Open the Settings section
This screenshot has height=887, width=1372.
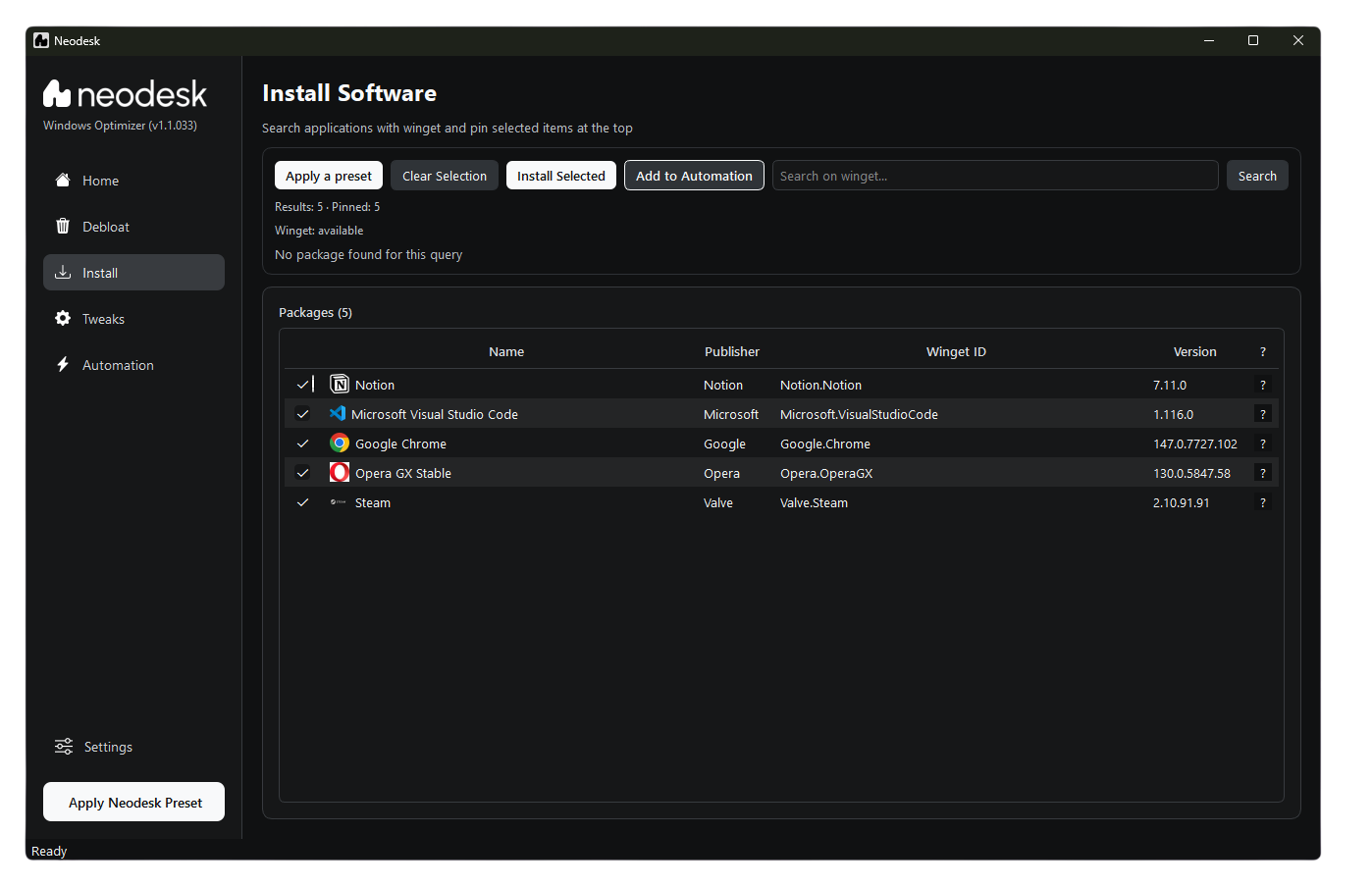point(93,747)
